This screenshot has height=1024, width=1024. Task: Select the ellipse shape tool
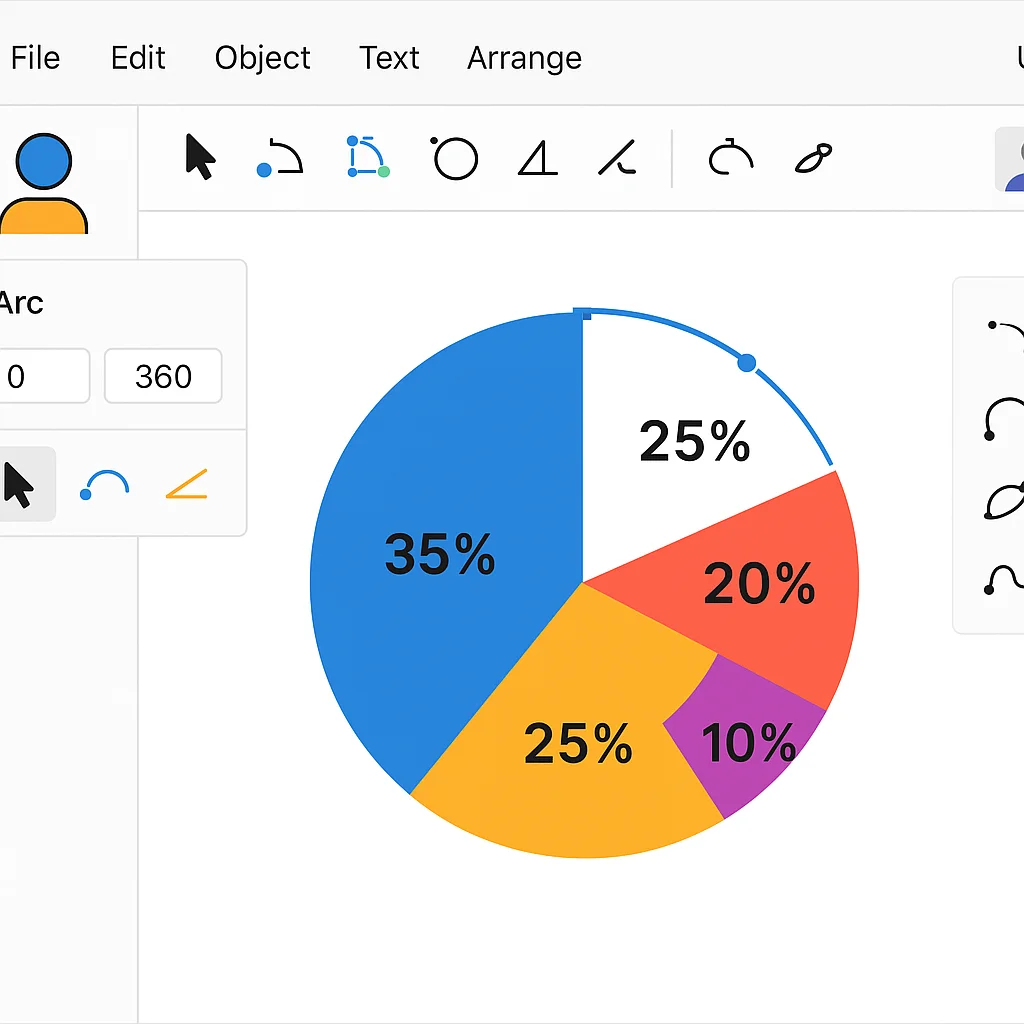pyautogui.click(x=454, y=157)
